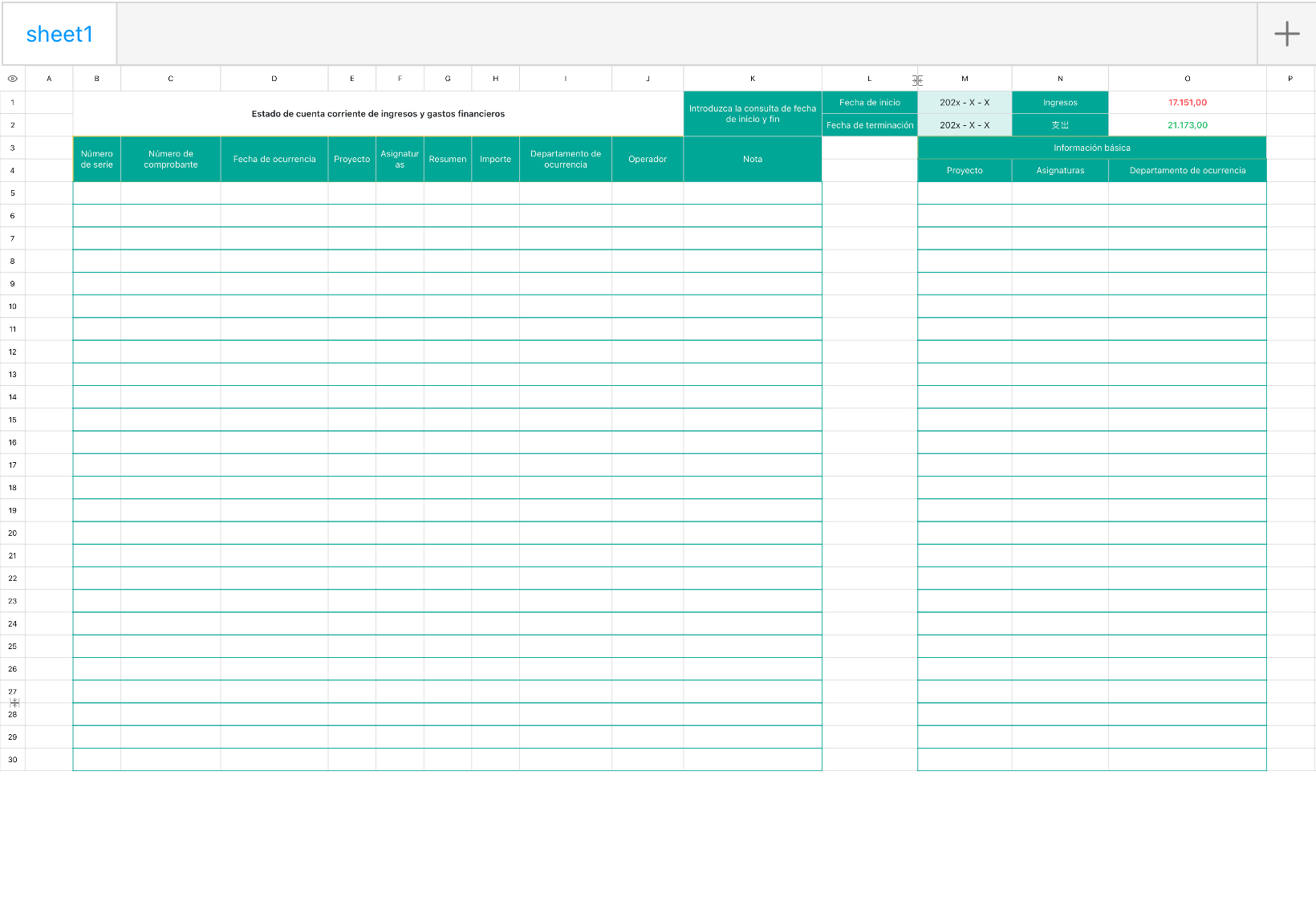Select column P header
The height and width of the screenshot is (897, 1316).
(1290, 79)
